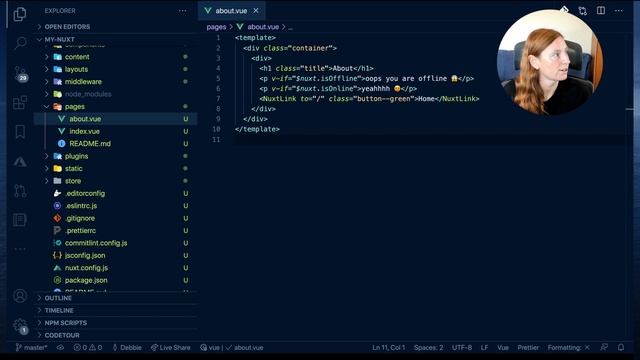The height and width of the screenshot is (360, 640).
Task: Open errors and warnings count in status bar
Action: point(88,348)
